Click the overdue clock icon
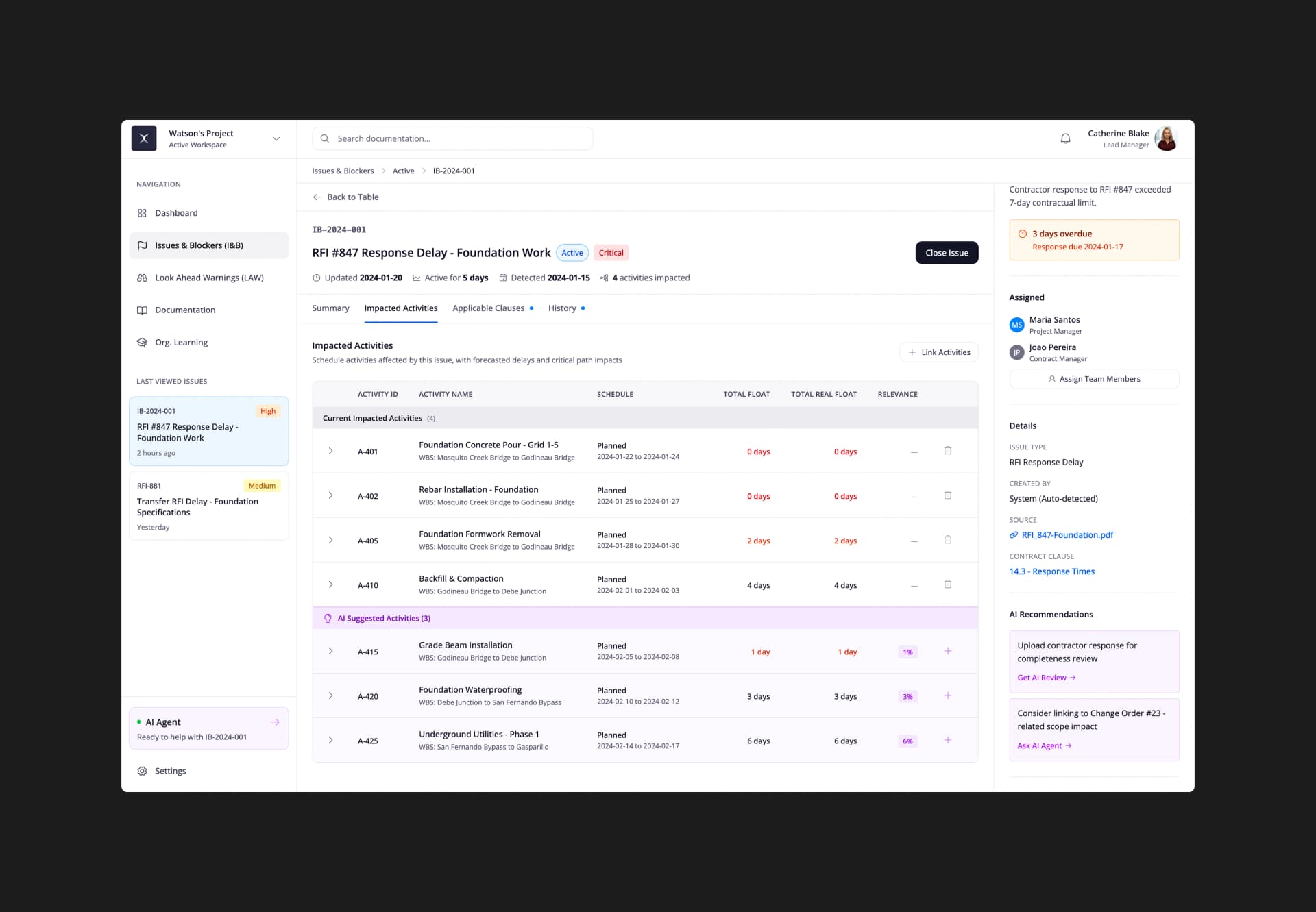Viewport: 1316px width, 912px height. (x=1023, y=234)
